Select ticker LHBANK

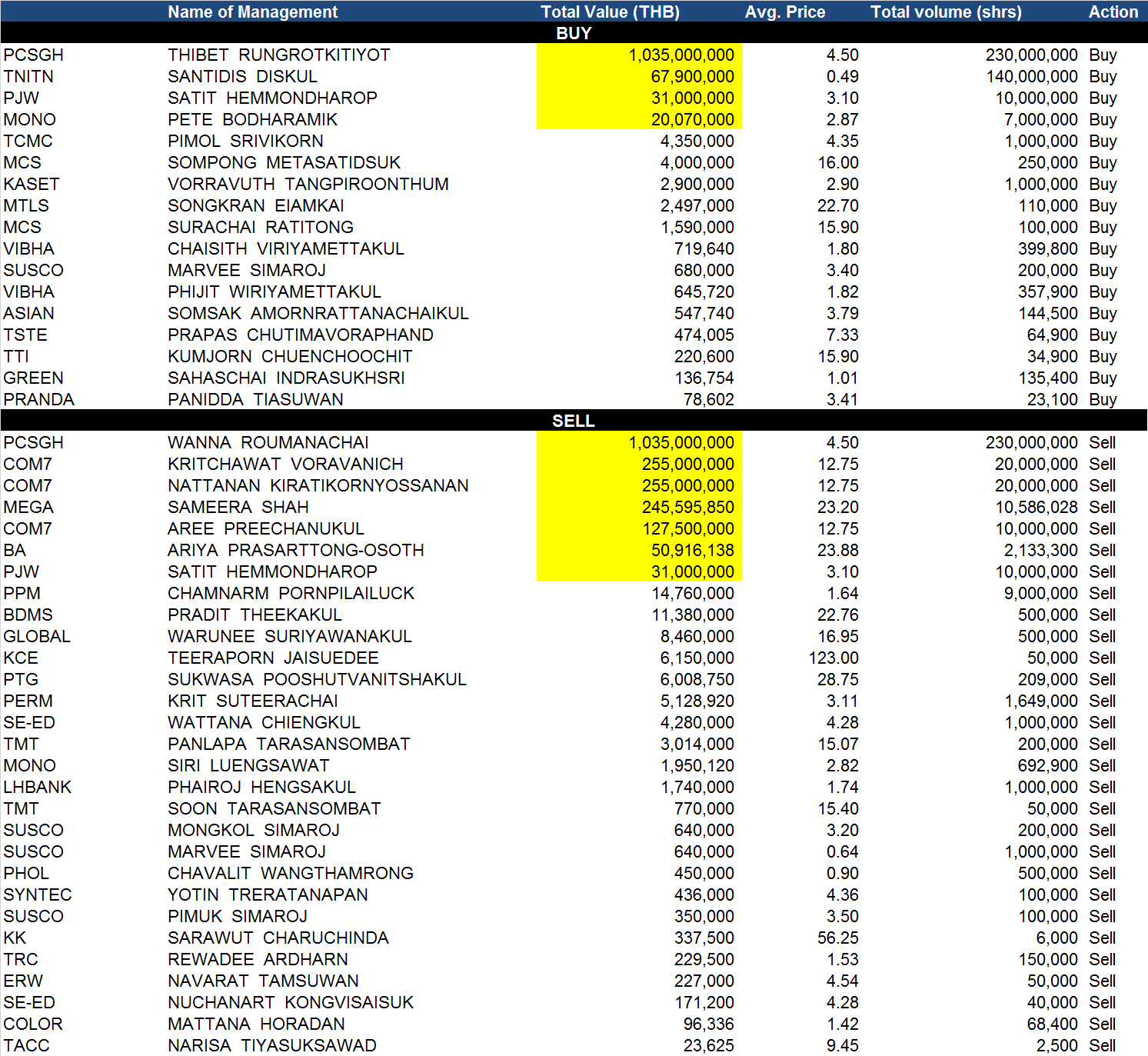(x=37, y=787)
